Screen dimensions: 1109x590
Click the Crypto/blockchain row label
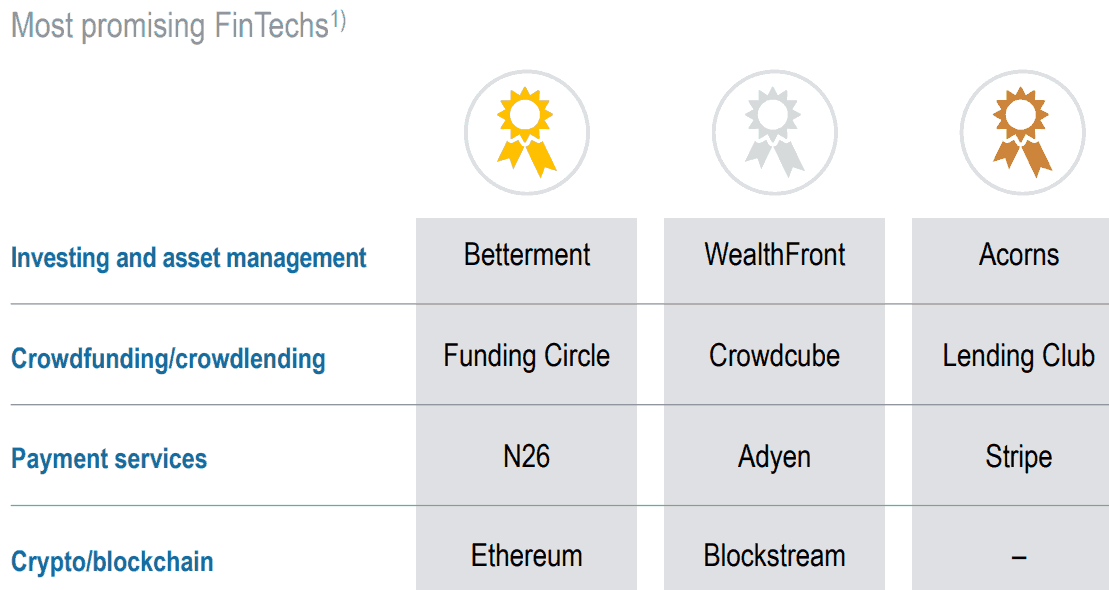click(112, 562)
